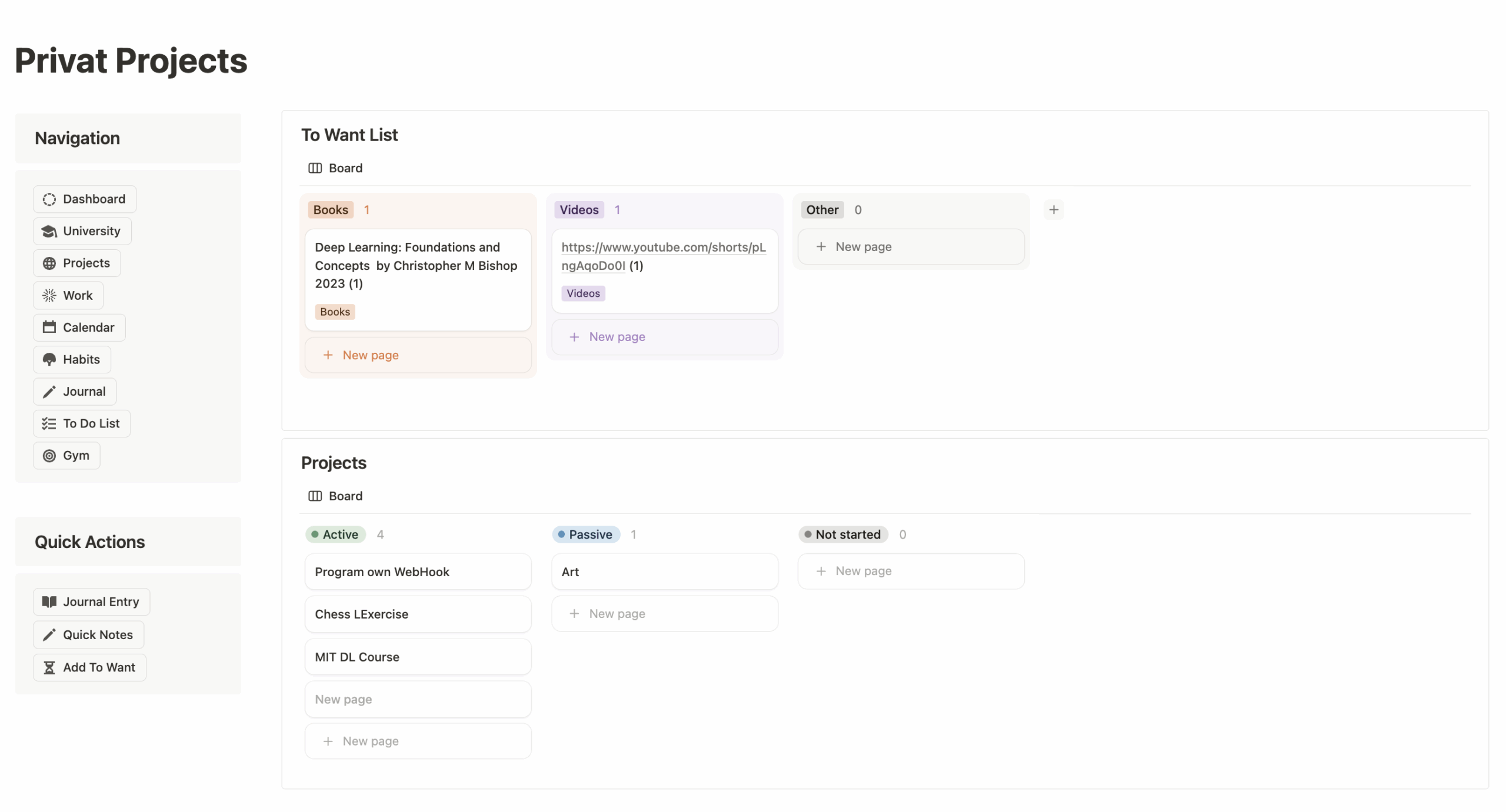The width and height of the screenshot is (1506, 812).
Task: Click the University graduation cap icon
Action: point(49,231)
